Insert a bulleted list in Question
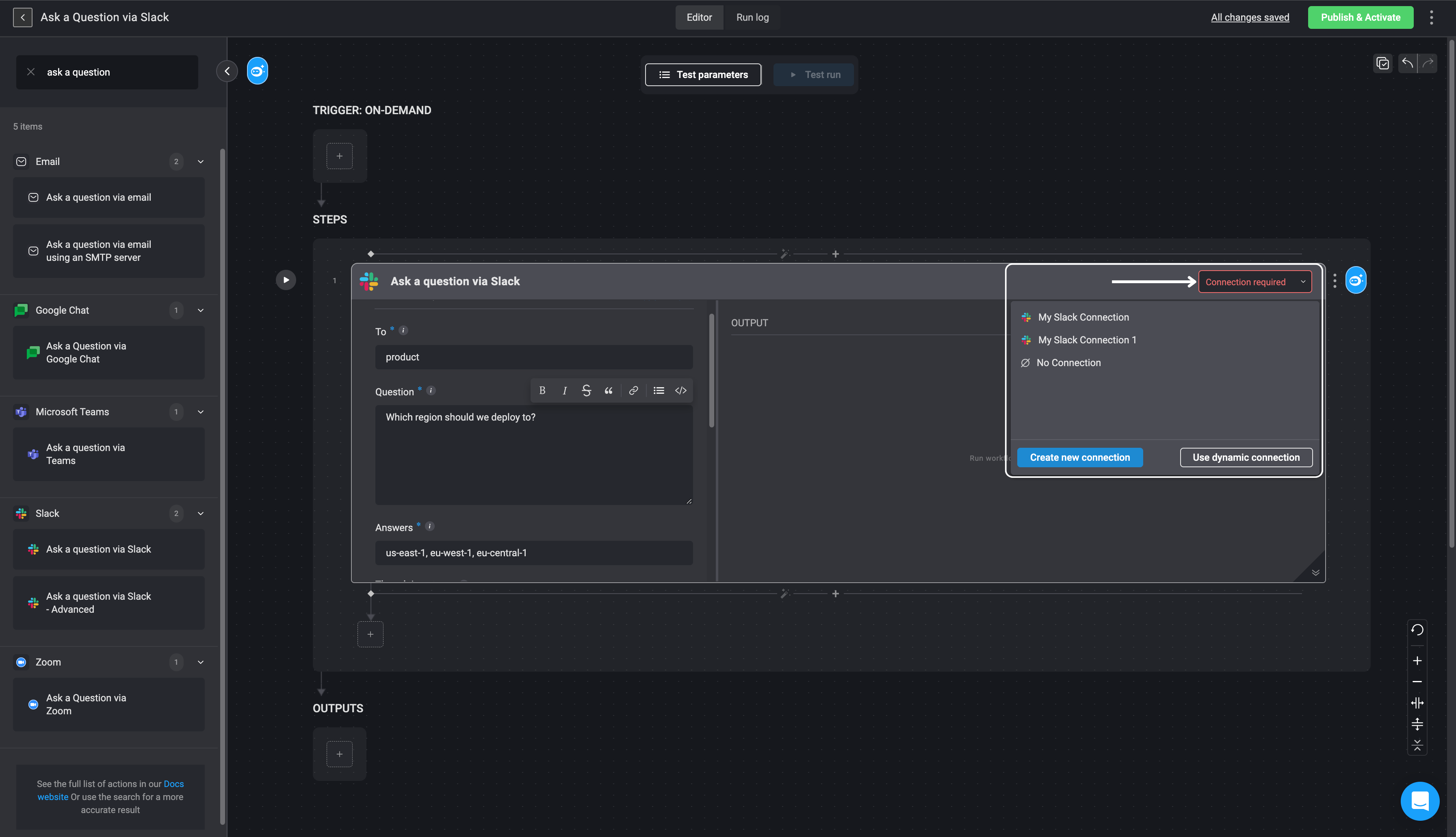The width and height of the screenshot is (1456, 837). coord(659,390)
